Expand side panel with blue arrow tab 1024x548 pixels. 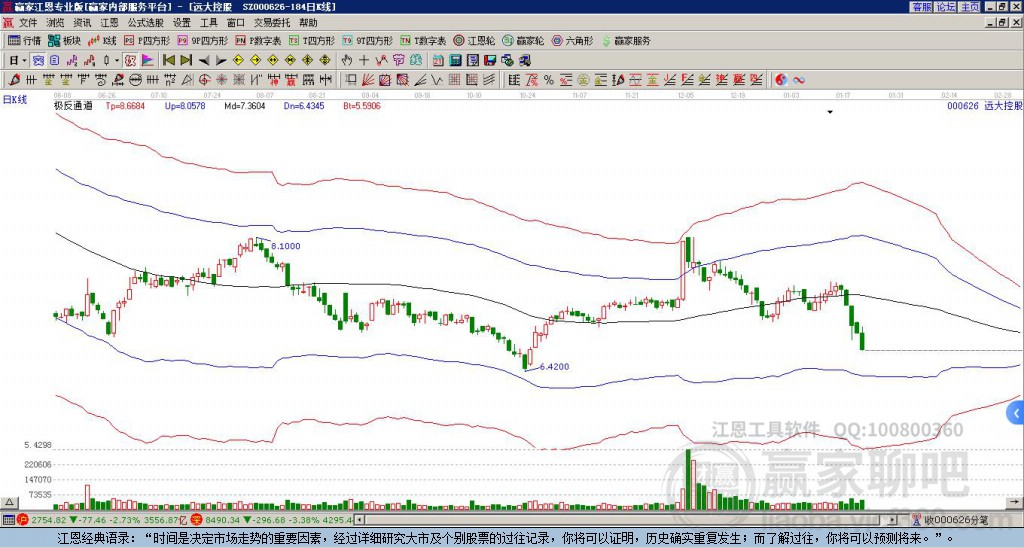(x=1016, y=413)
